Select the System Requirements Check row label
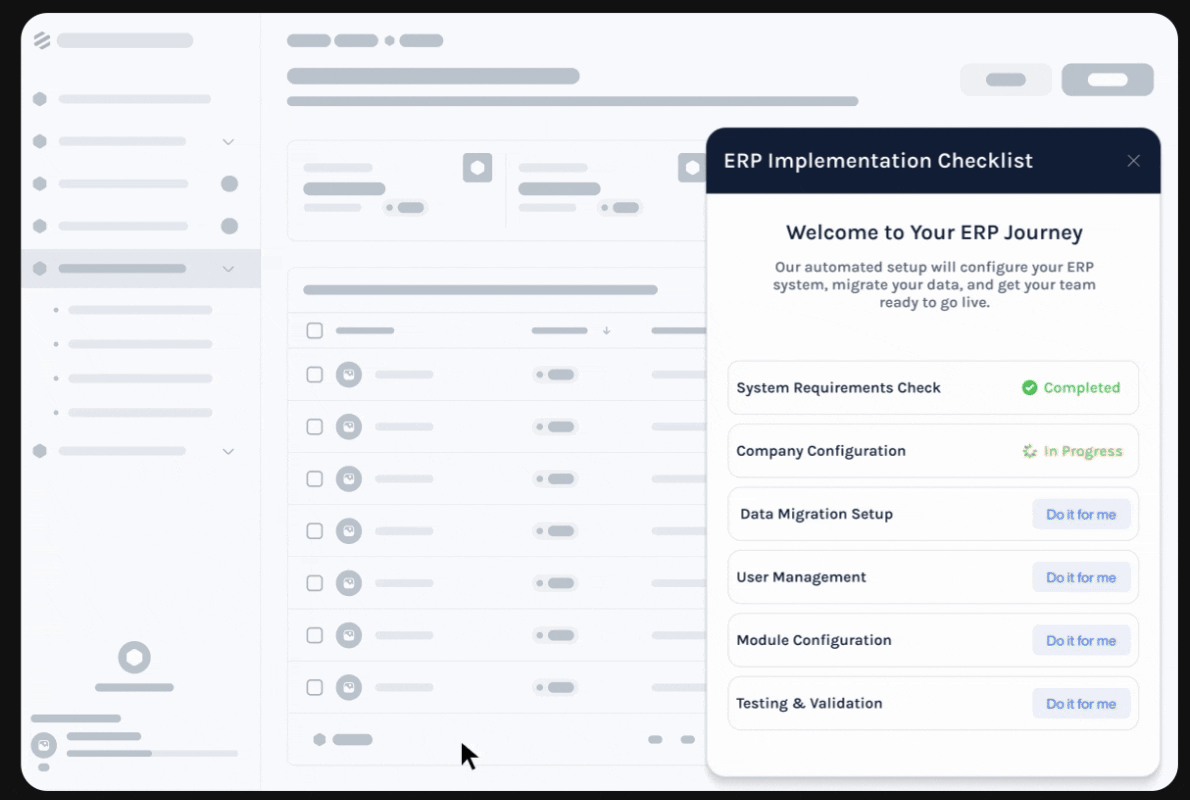1190x800 pixels. click(x=838, y=388)
